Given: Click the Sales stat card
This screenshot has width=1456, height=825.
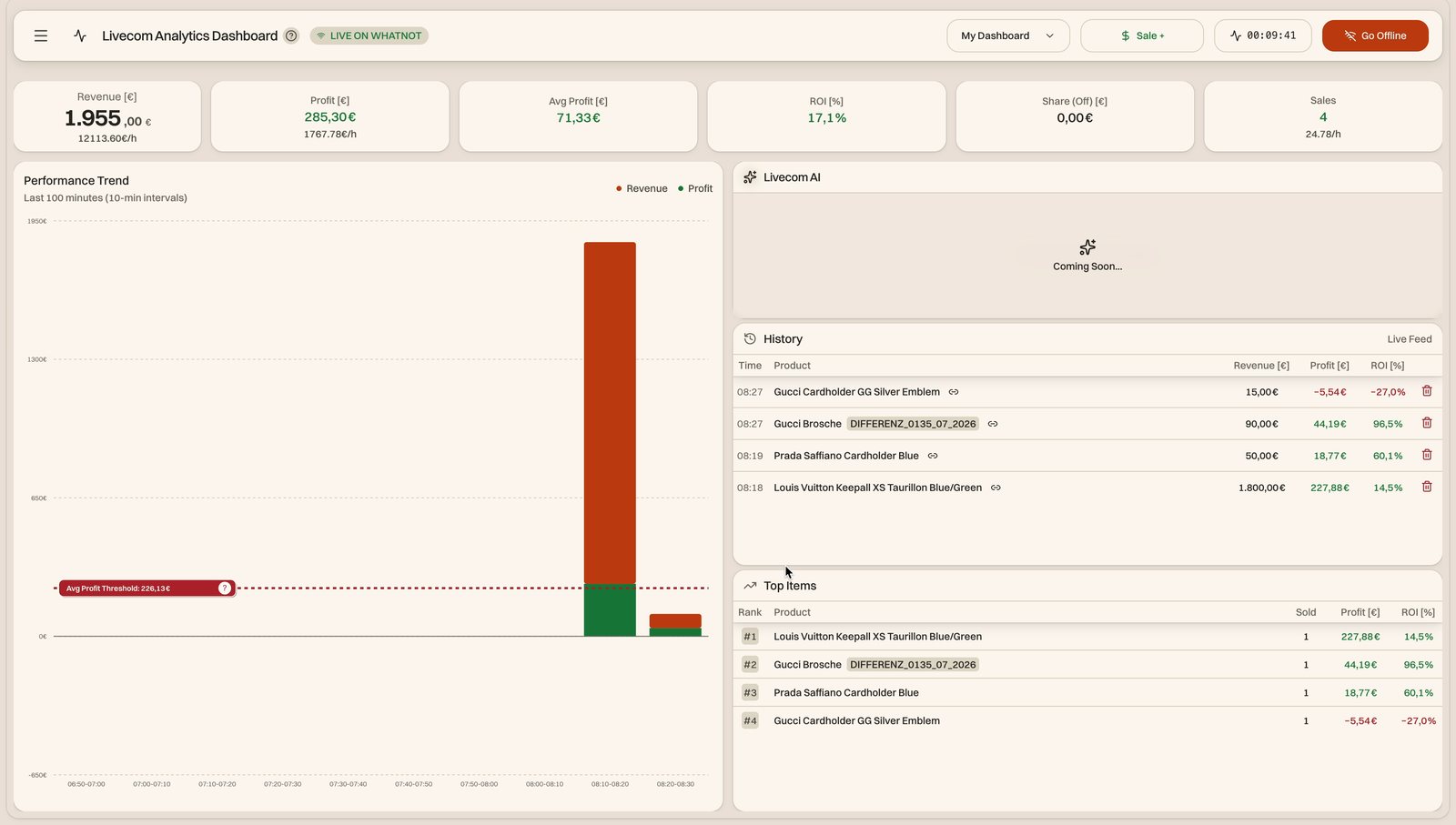Looking at the screenshot, I should 1323,116.
